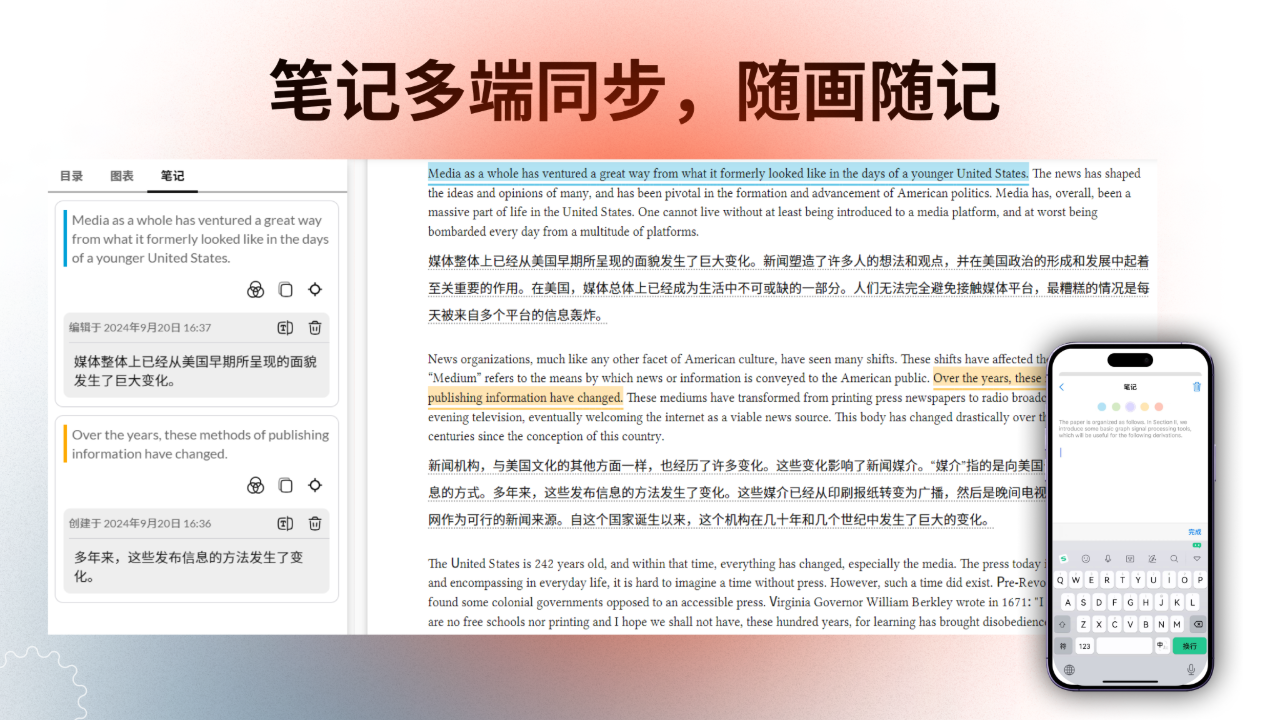The image size is (1280, 720).
Task: Copy the 'Media as a whole' note text
Action: coord(286,289)
